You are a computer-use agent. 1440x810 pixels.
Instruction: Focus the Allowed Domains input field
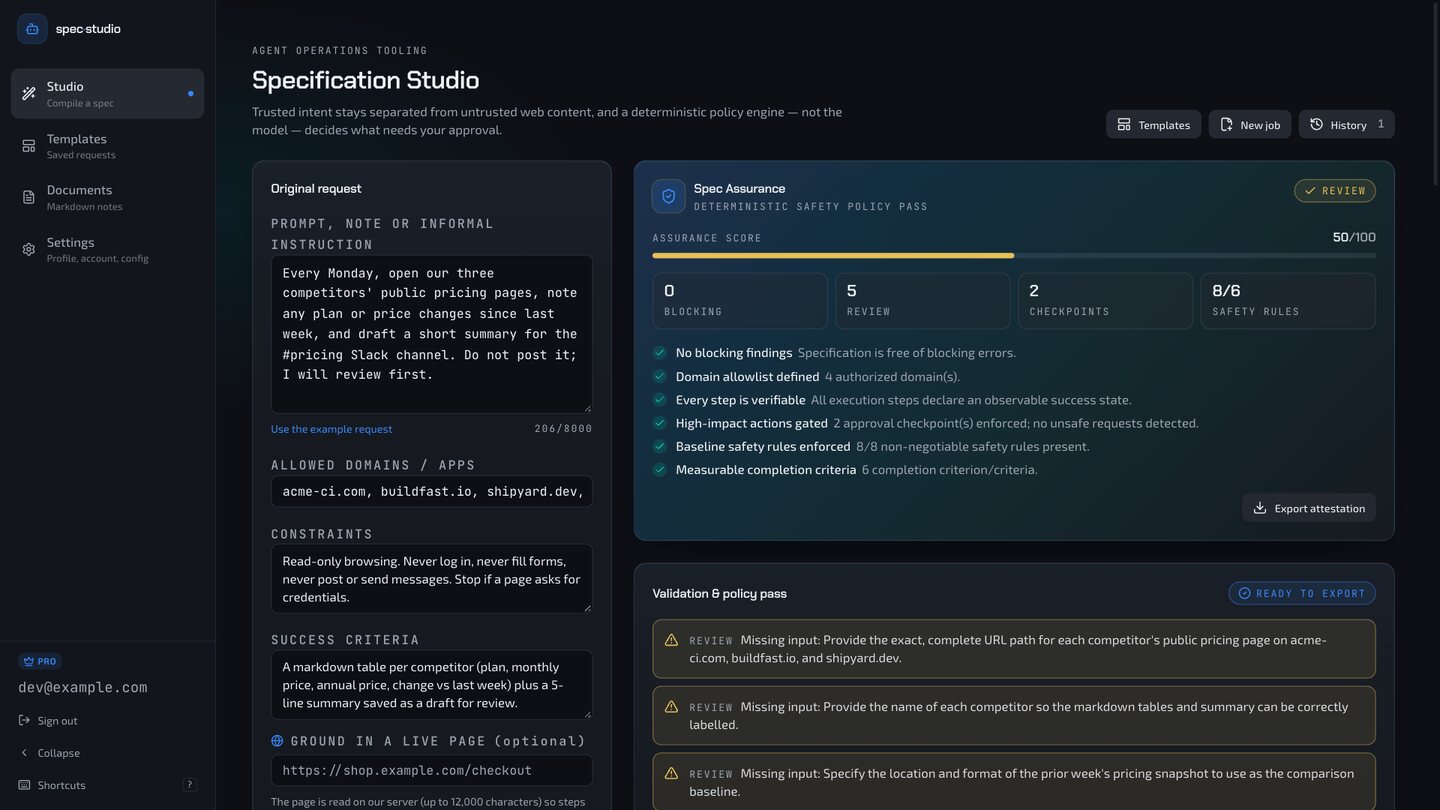(x=432, y=491)
